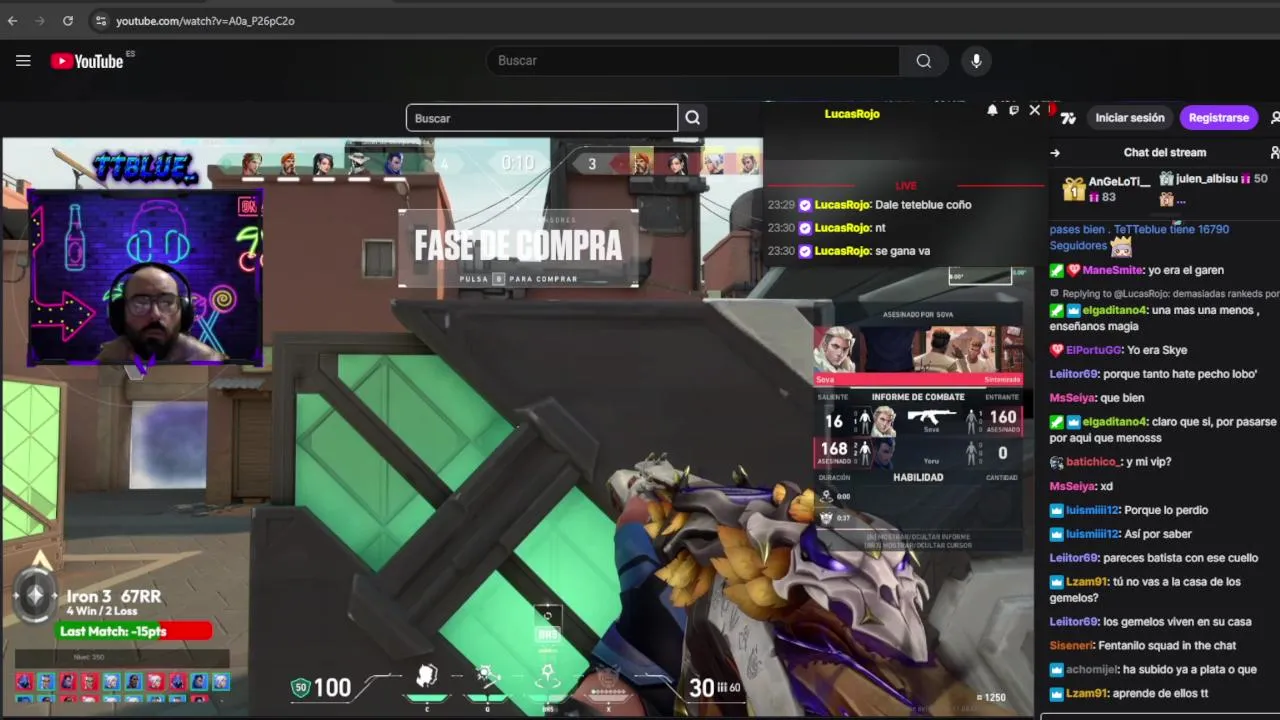Click the gold gift badge by AnGeLoTi__

click(x=1073, y=189)
